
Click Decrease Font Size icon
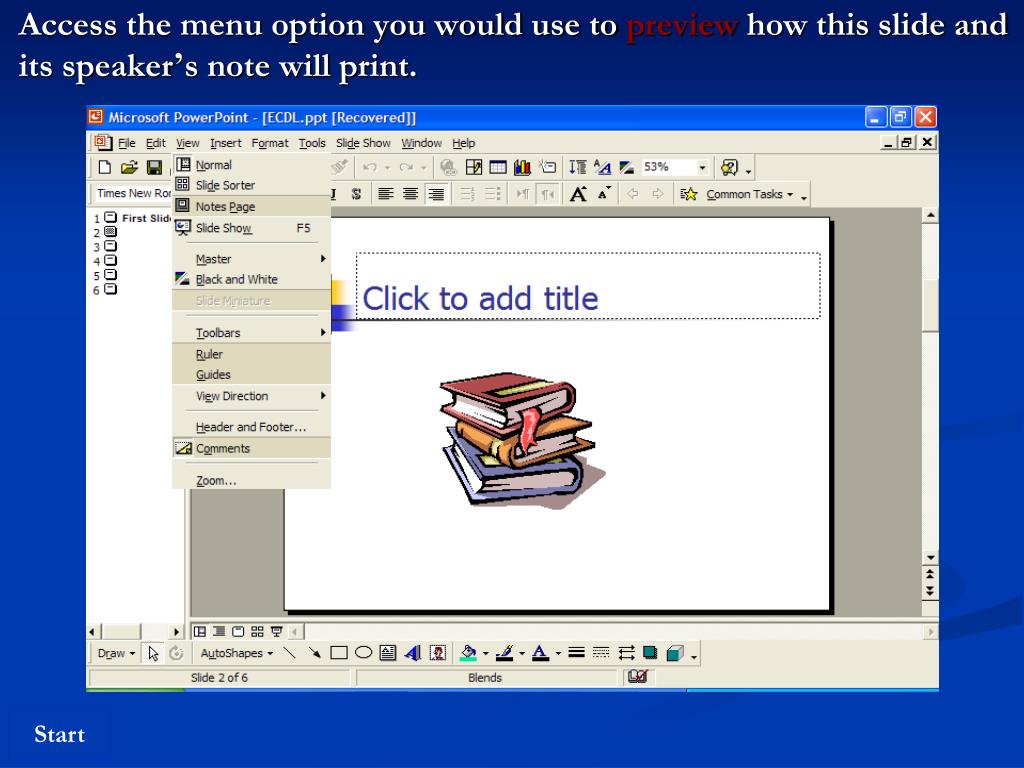[x=604, y=194]
